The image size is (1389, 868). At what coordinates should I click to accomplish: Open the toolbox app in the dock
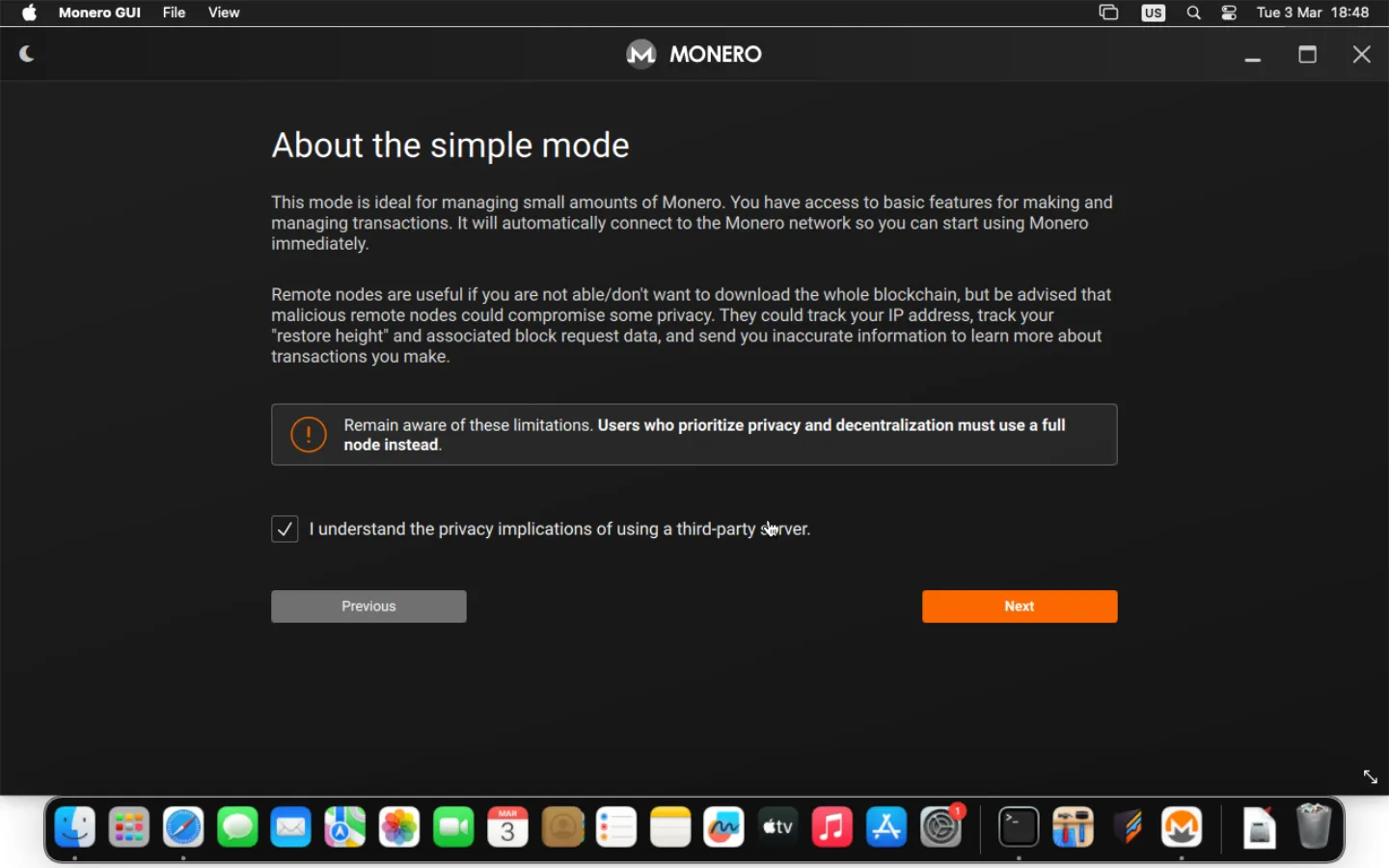tap(1073, 827)
